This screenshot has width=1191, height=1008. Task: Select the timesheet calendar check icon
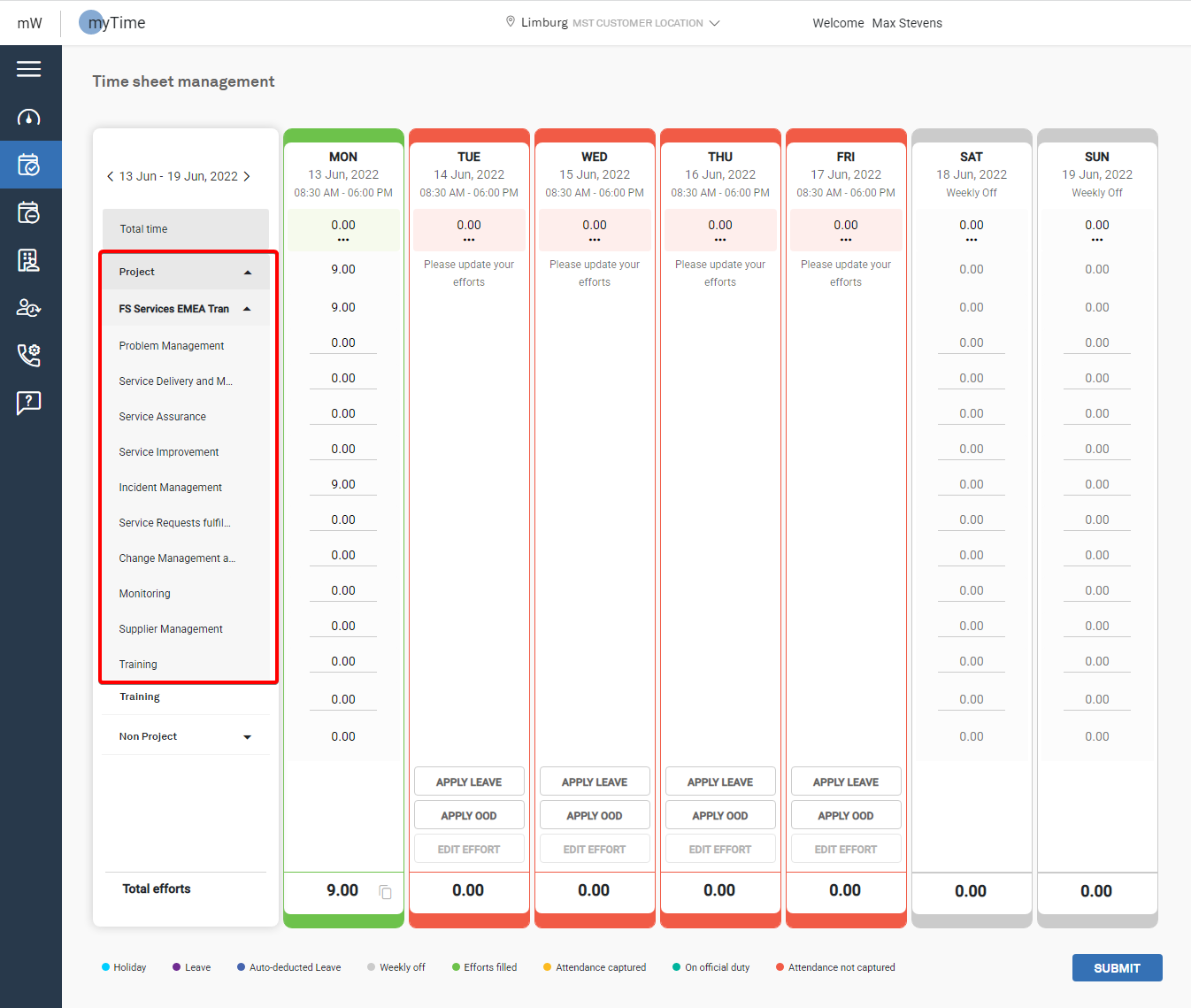[x=29, y=165]
